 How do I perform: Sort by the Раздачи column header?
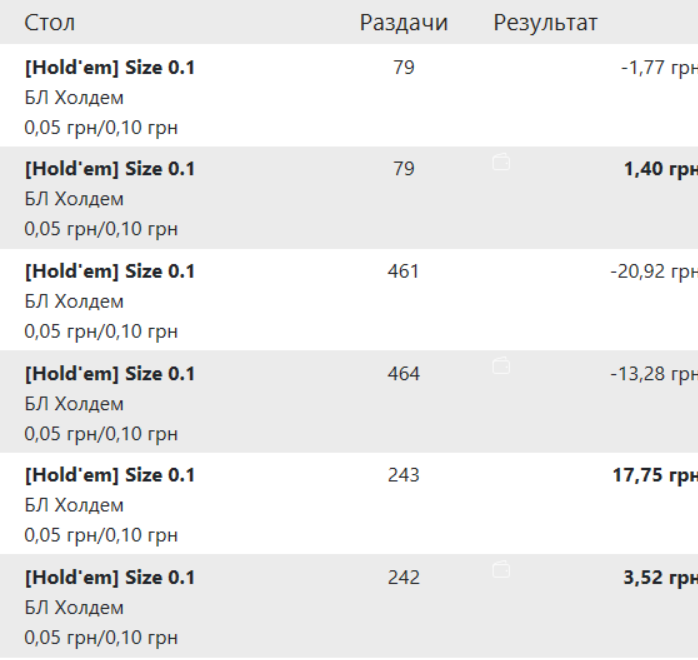pos(404,22)
